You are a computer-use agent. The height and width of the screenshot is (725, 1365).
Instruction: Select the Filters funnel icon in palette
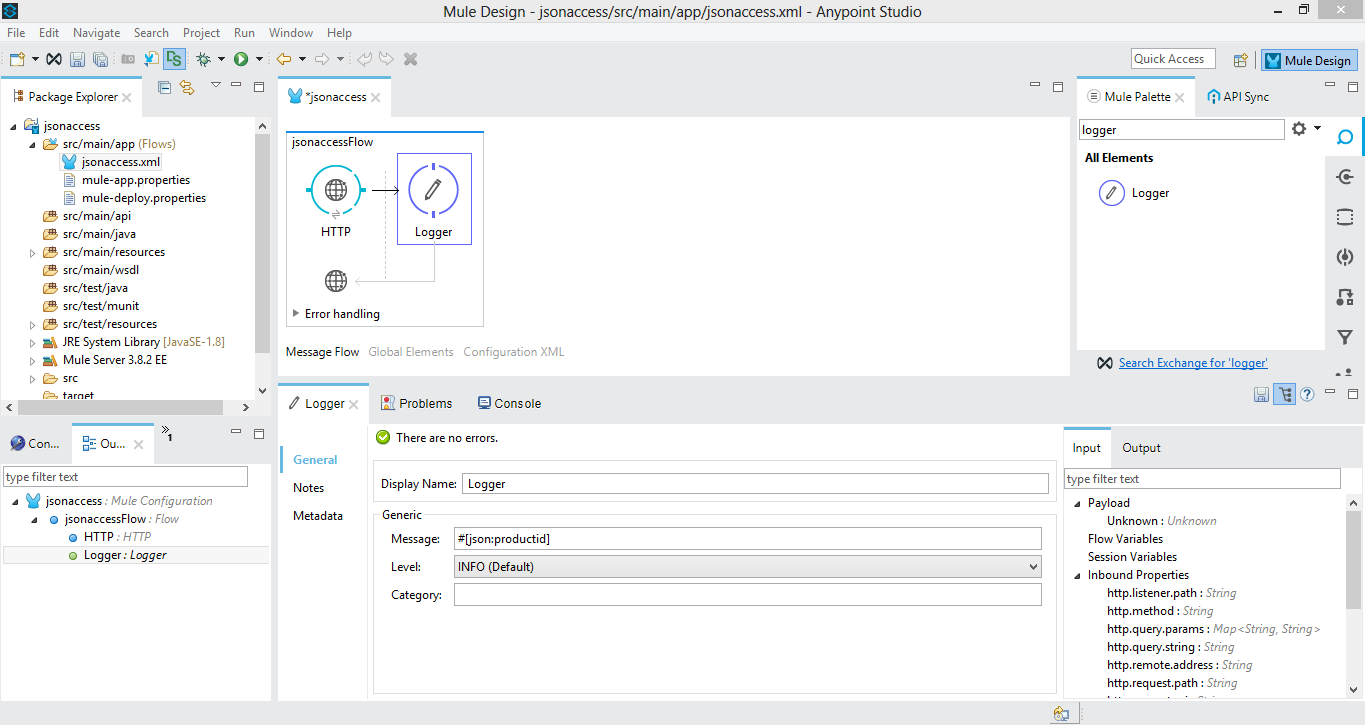[x=1345, y=337]
